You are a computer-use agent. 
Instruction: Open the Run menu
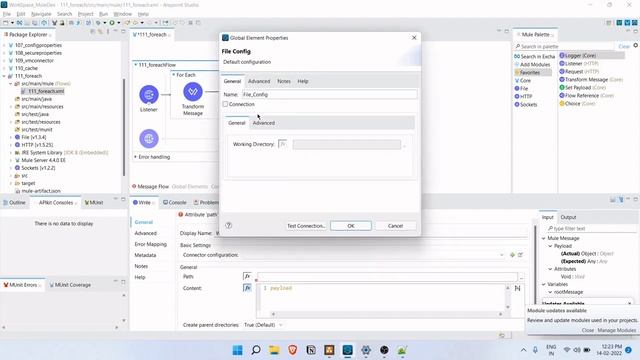pyautogui.click(x=103, y=14)
